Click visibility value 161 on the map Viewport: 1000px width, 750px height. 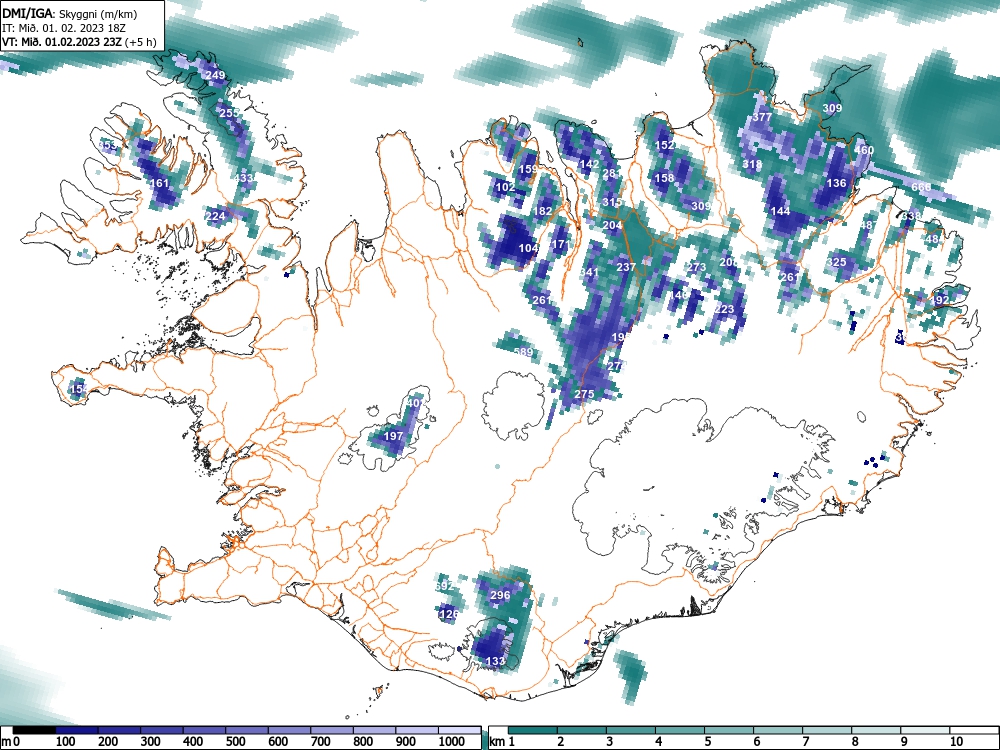click(159, 183)
